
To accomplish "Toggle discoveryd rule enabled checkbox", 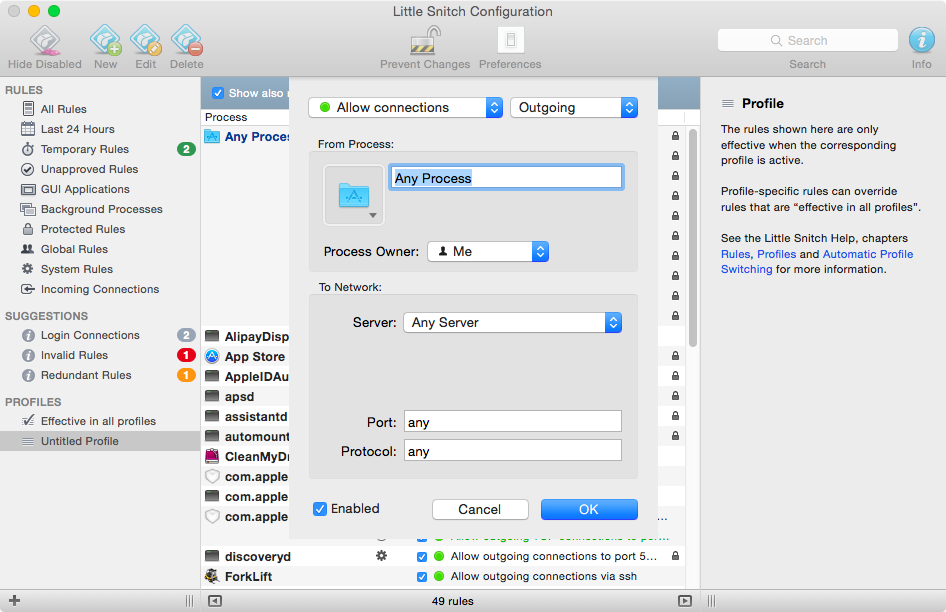I will pyautogui.click(x=422, y=556).
